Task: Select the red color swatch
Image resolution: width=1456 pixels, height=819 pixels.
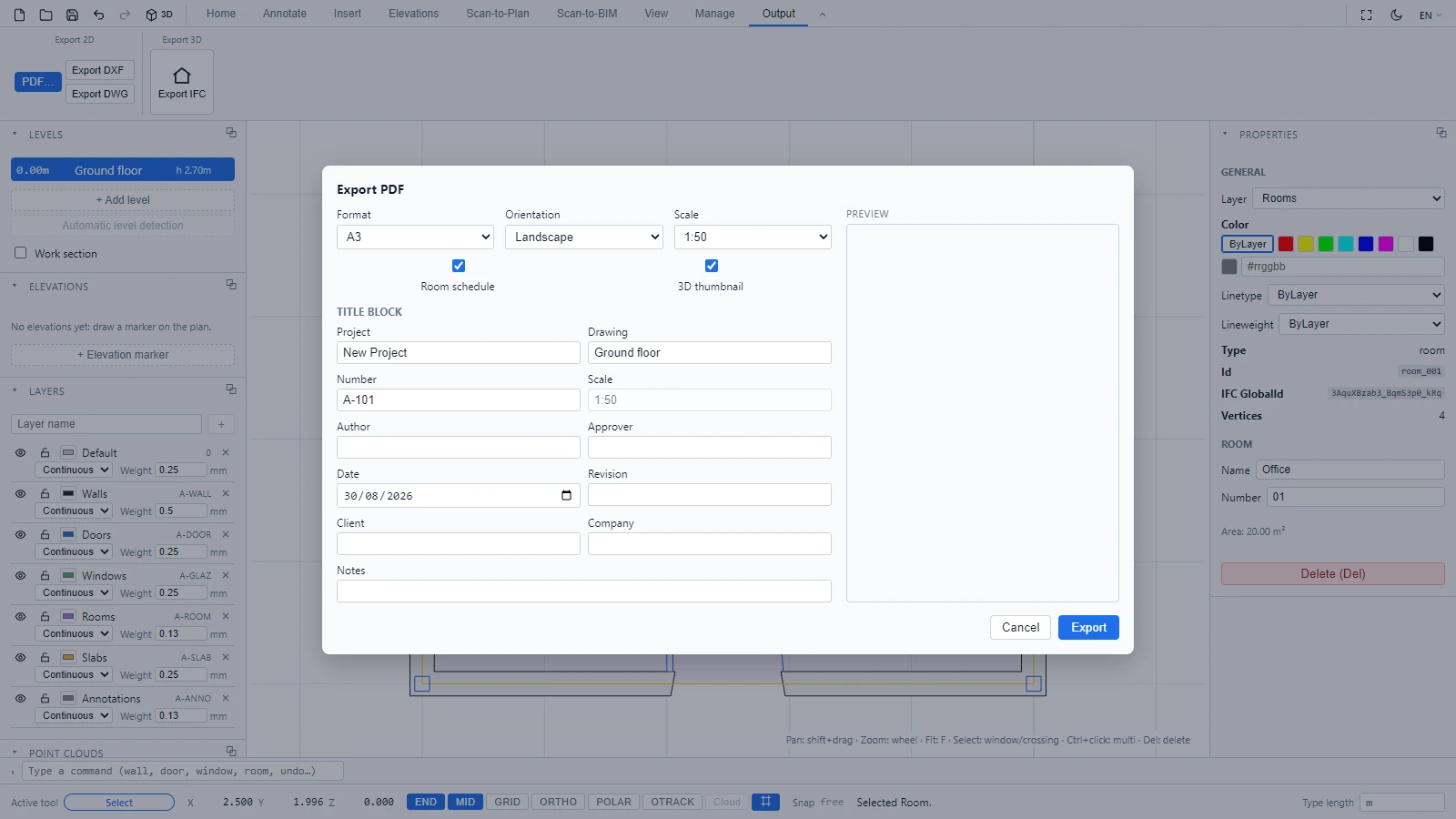Action: [x=1286, y=244]
